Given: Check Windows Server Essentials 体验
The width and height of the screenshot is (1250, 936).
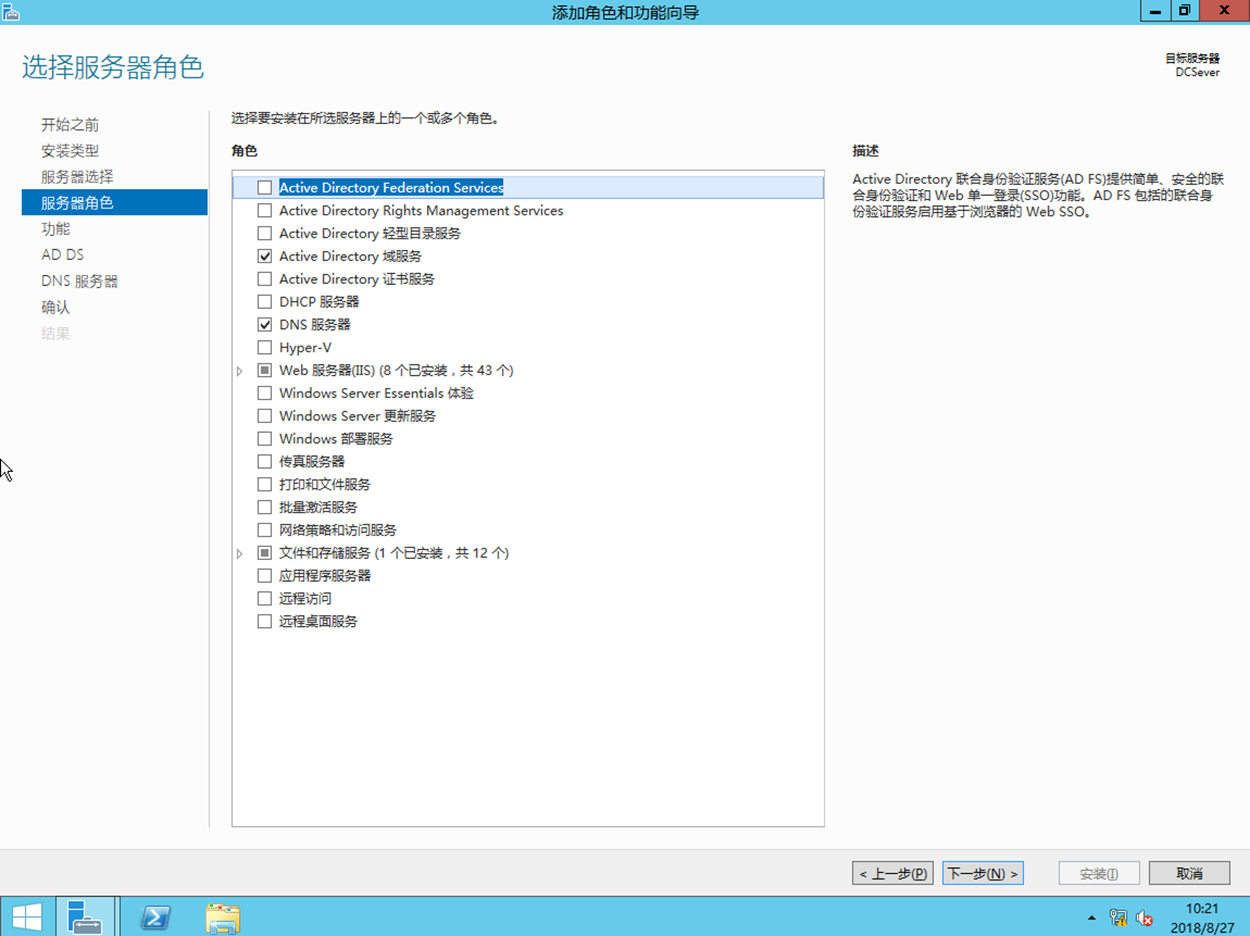Looking at the screenshot, I should (265, 393).
